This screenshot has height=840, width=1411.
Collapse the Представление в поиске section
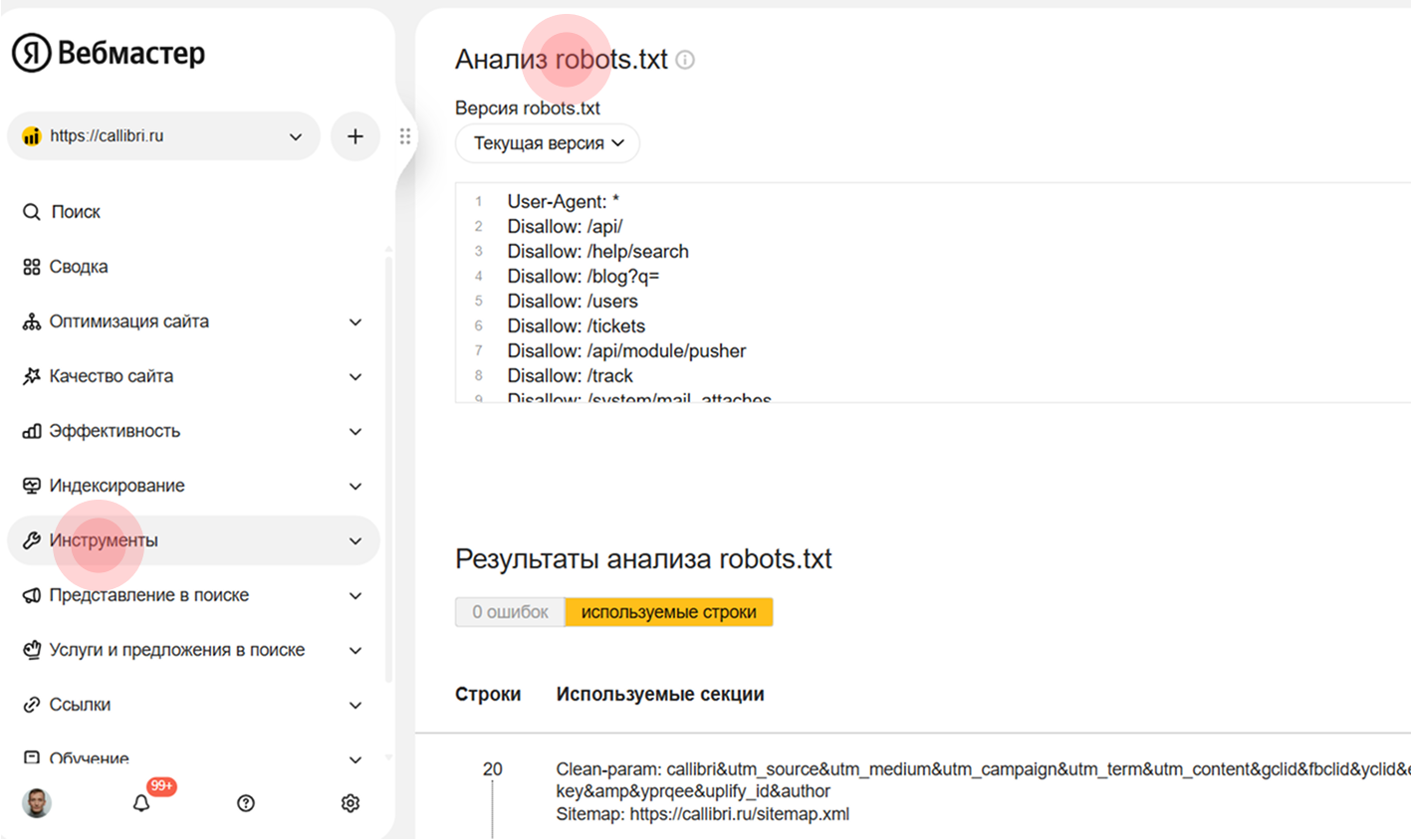(355, 595)
